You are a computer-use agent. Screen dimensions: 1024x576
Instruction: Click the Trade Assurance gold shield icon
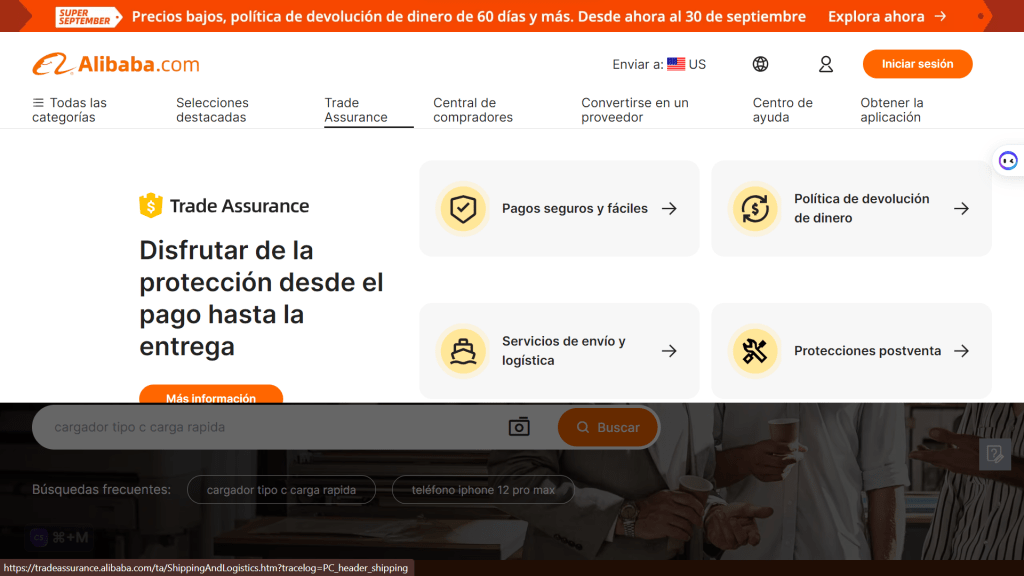point(151,206)
